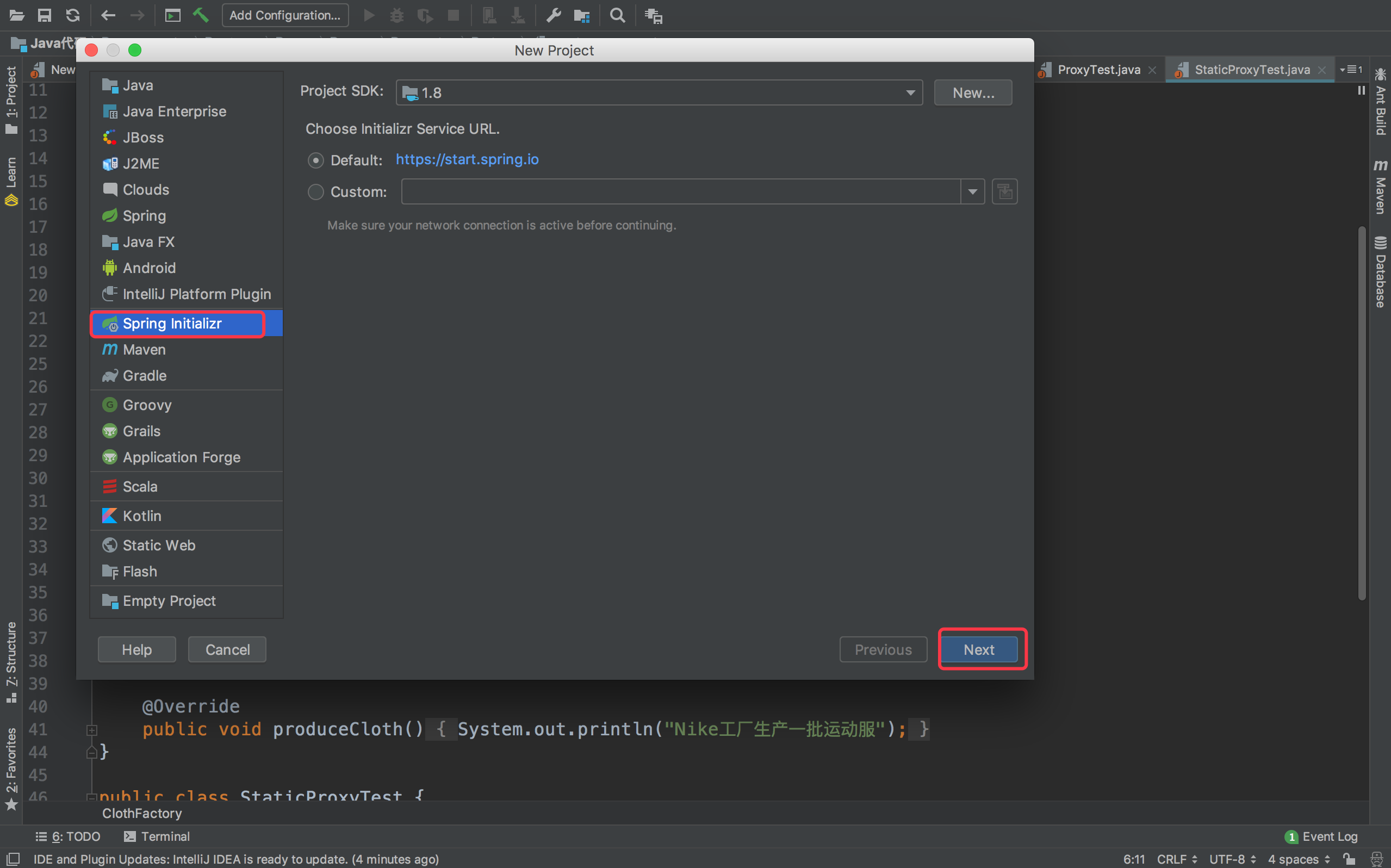Click the Synchronize refresh icon
1391x868 pixels.
[73, 15]
